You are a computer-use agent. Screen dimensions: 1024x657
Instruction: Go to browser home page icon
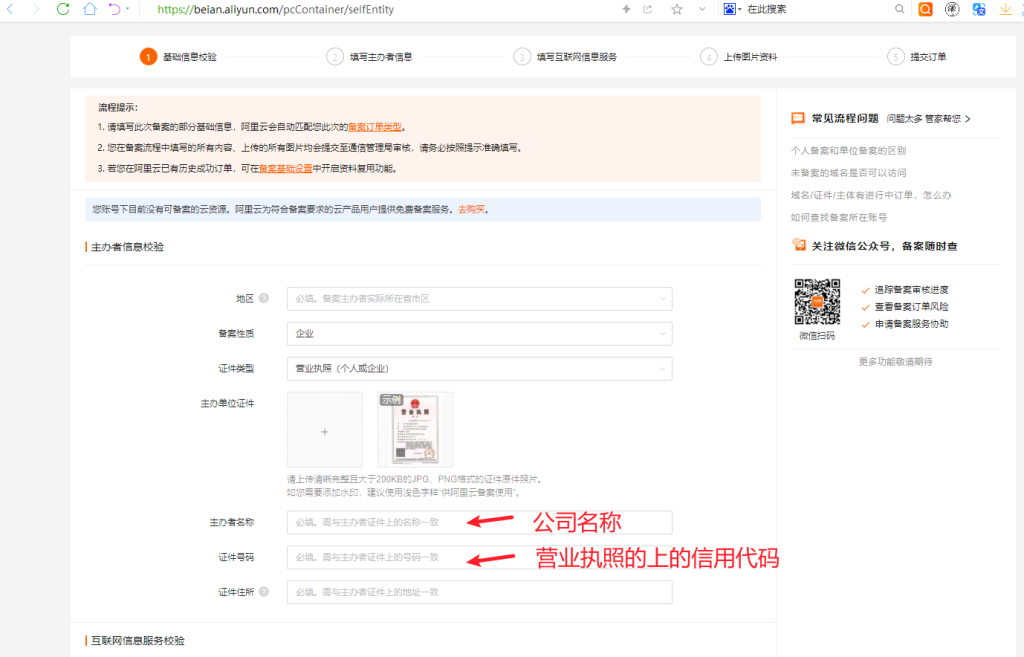tap(90, 9)
